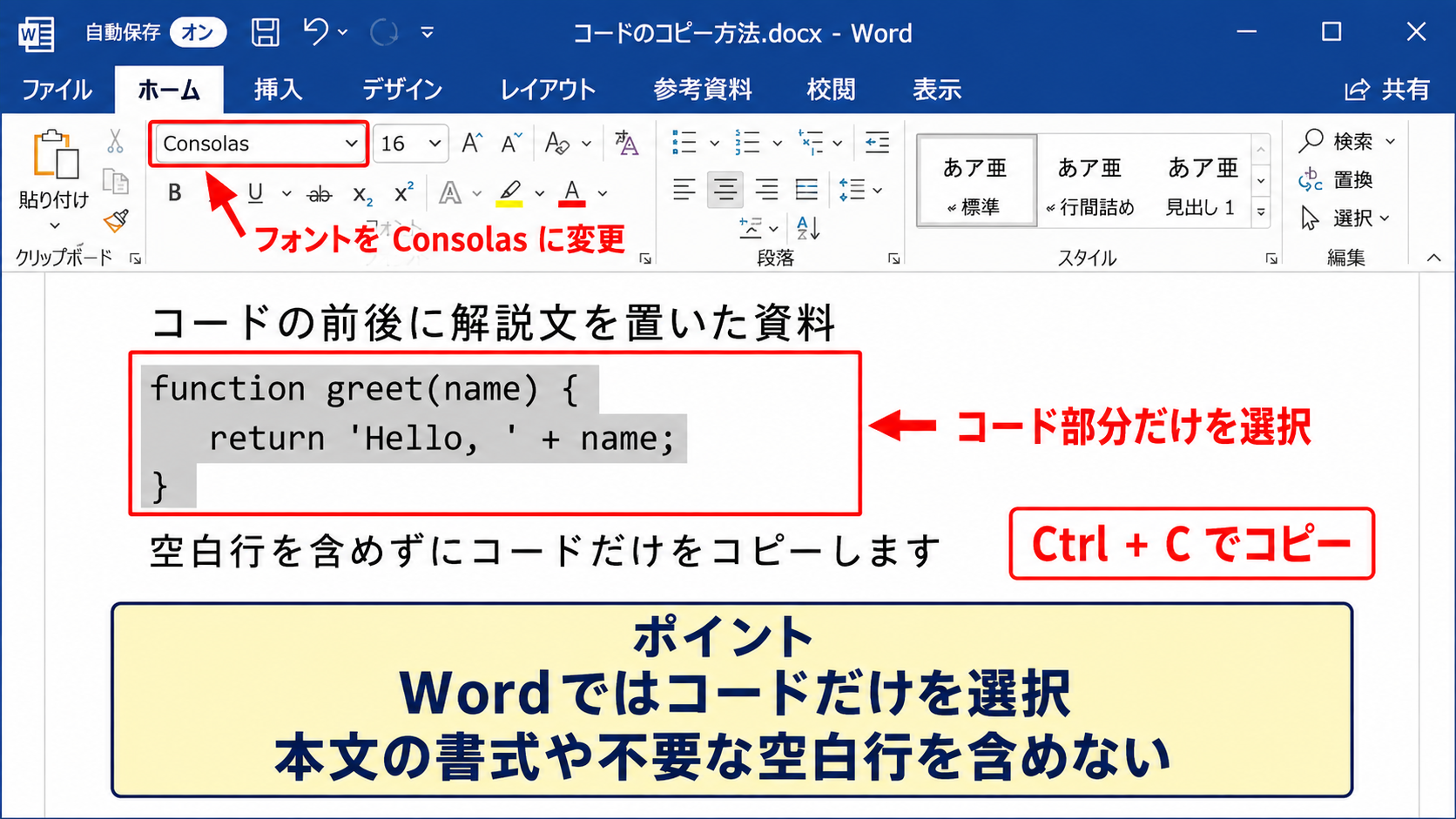The width and height of the screenshot is (1456, 819).
Task: Click the 共有 share button
Action: pyautogui.click(x=1387, y=90)
